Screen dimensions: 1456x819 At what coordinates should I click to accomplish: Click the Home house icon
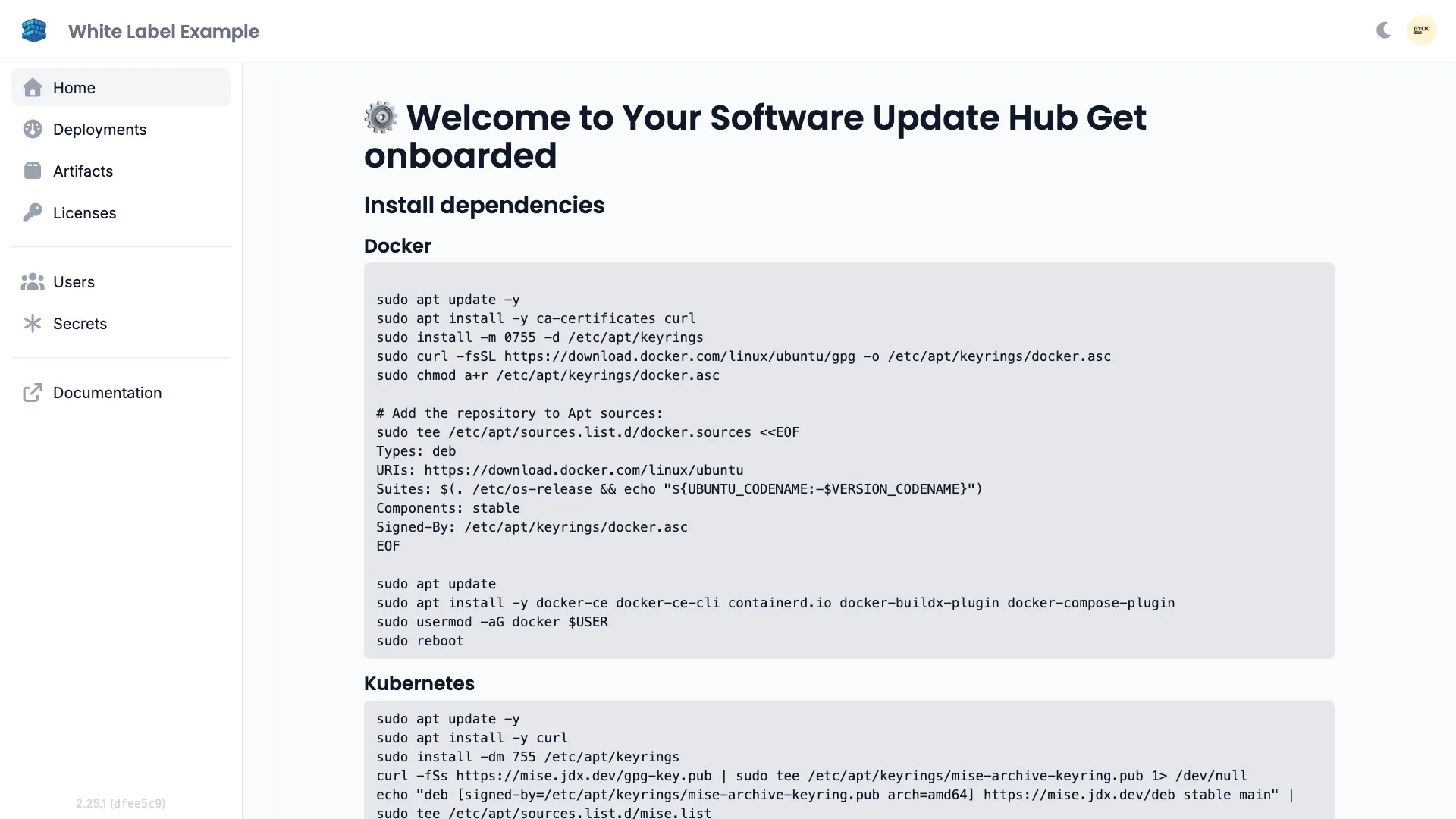[x=33, y=87]
